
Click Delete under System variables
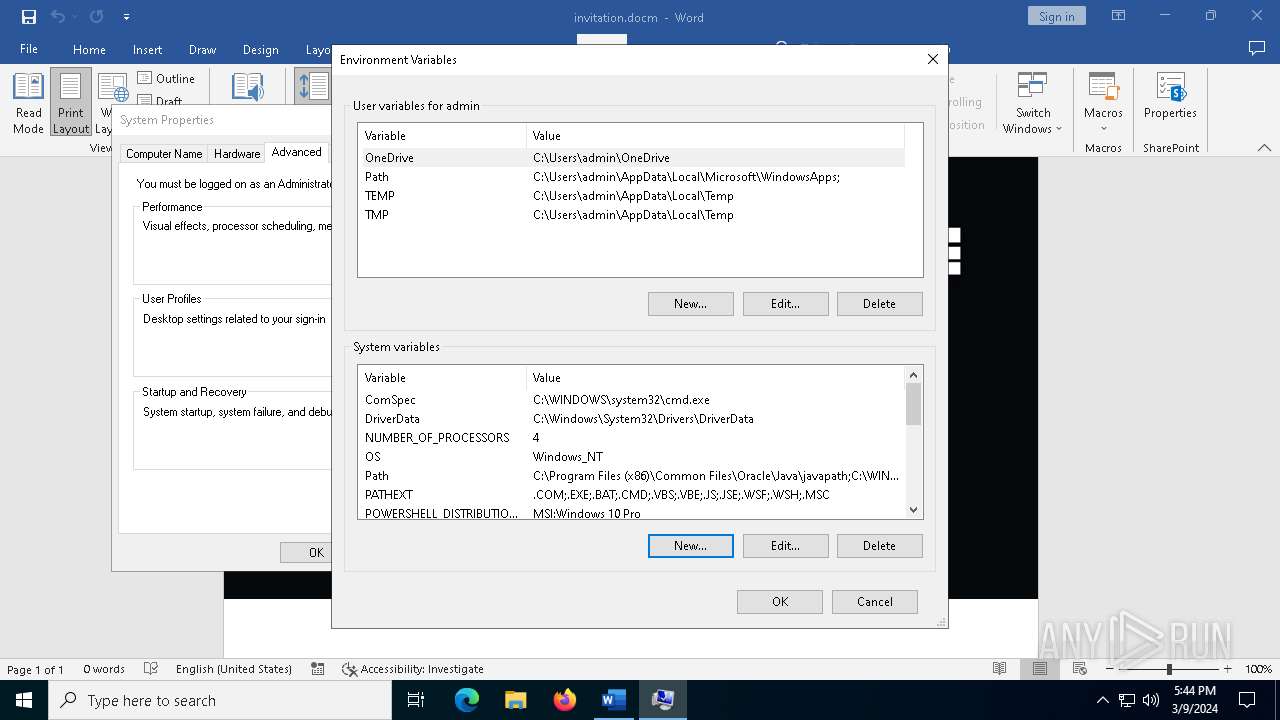tap(879, 546)
